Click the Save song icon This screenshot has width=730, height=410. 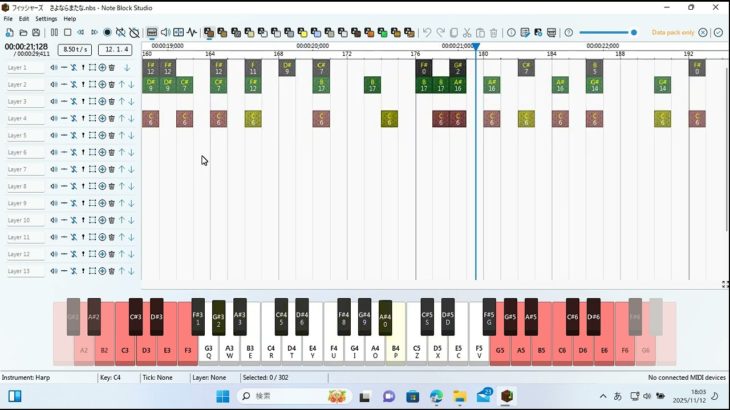37,32
